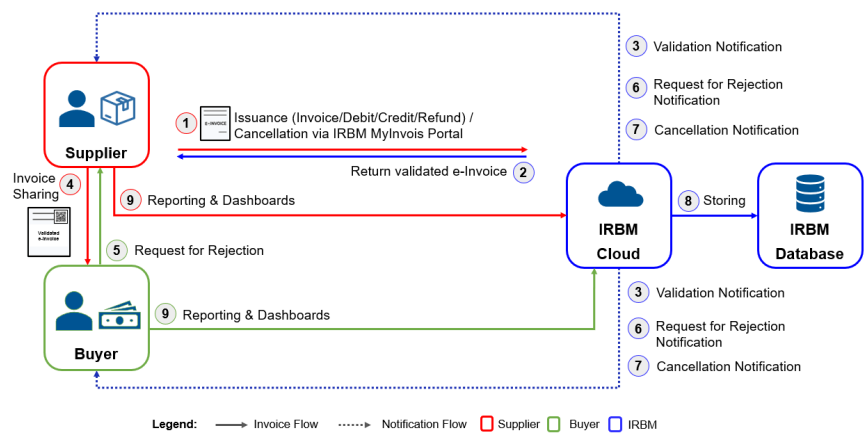
Task: Click "Validation Notification" label below IRBM Cloud
Action: [720, 293]
